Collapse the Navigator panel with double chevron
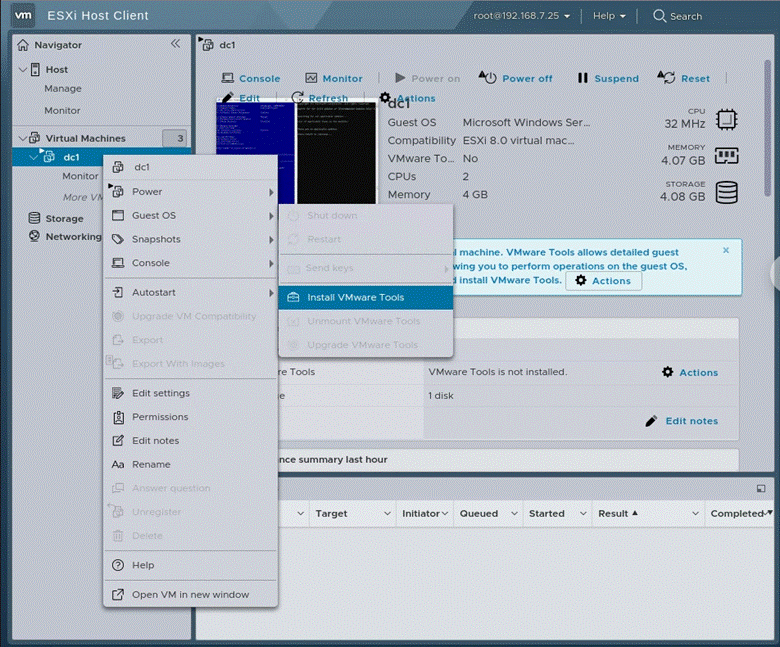The image size is (780, 647). tap(176, 44)
